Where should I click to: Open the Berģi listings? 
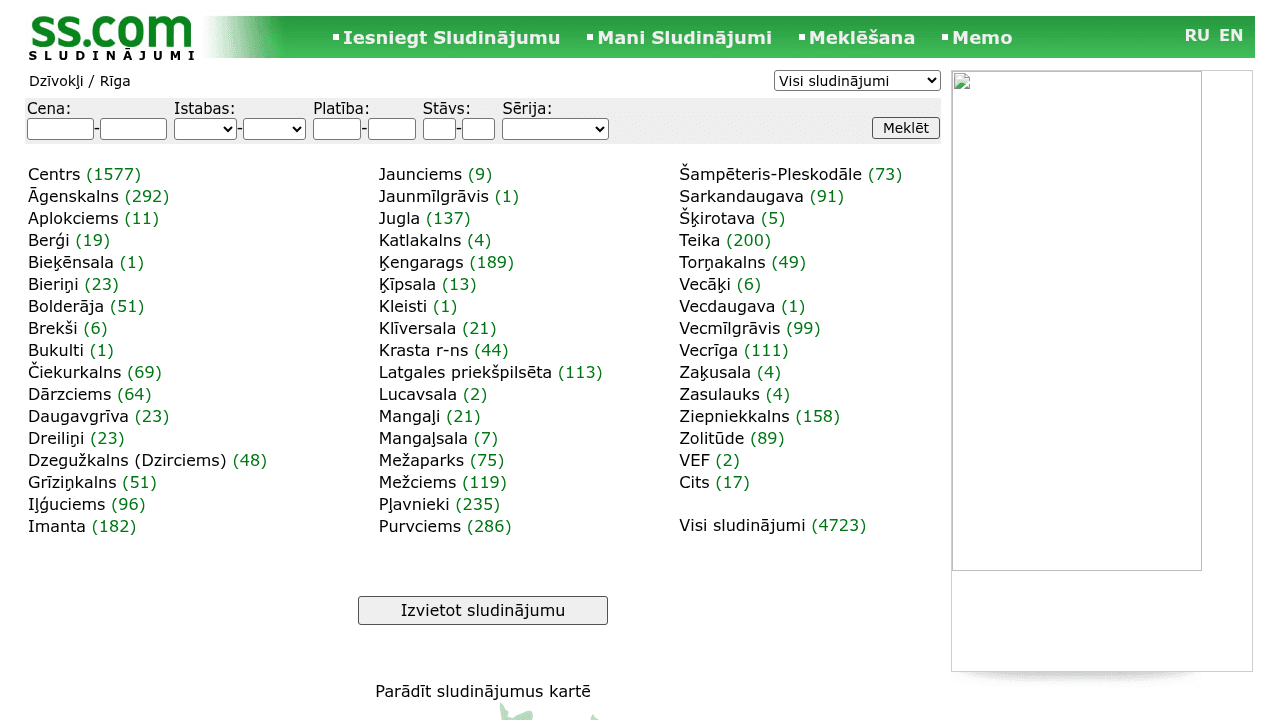pos(49,240)
